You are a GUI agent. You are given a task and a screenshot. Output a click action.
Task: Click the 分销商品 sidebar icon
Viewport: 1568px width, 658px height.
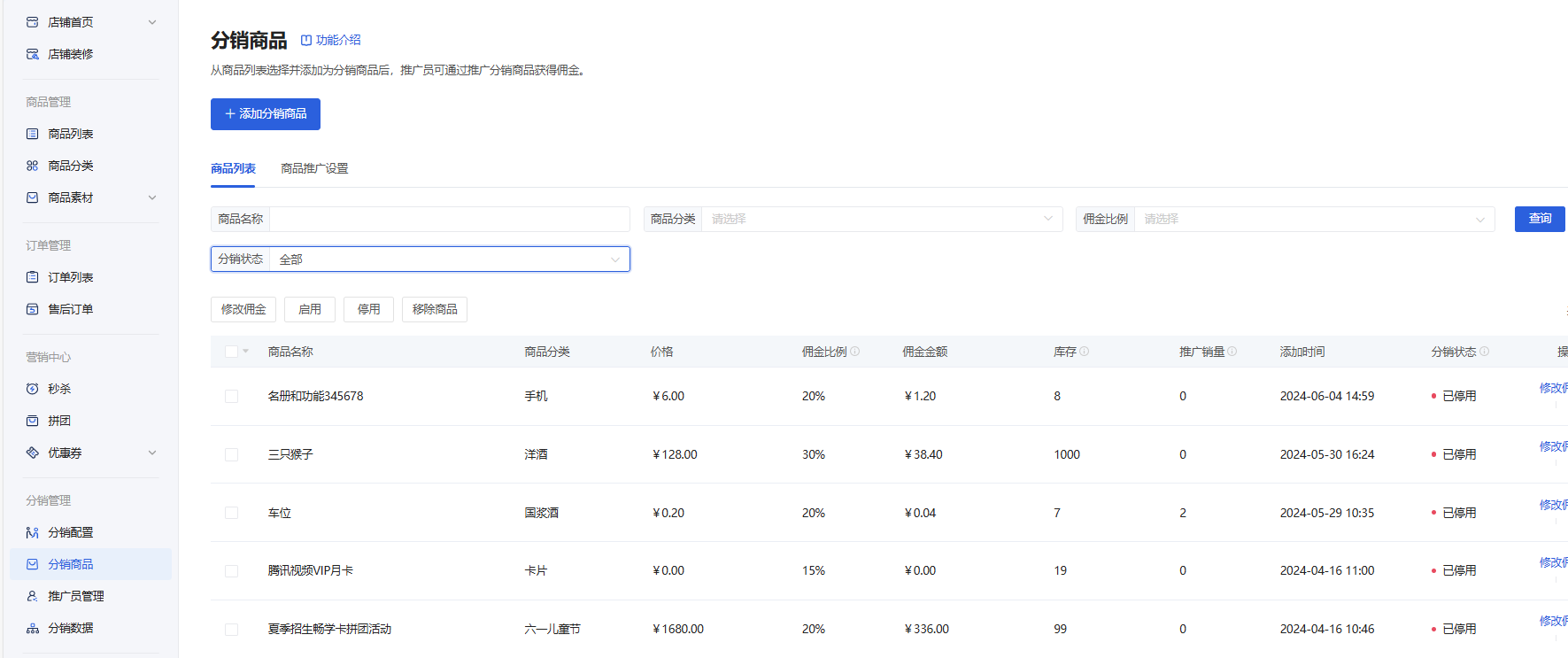(x=33, y=564)
